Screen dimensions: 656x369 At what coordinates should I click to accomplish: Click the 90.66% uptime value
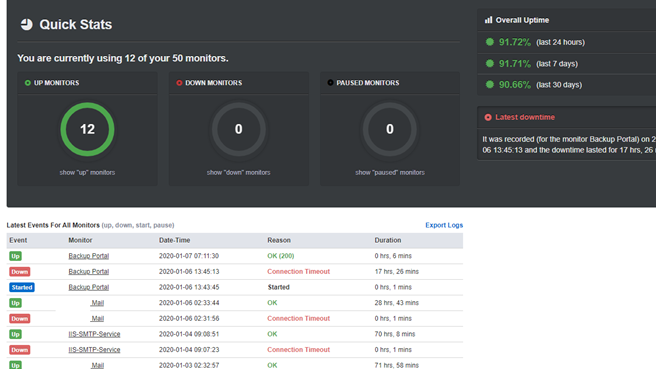point(515,85)
